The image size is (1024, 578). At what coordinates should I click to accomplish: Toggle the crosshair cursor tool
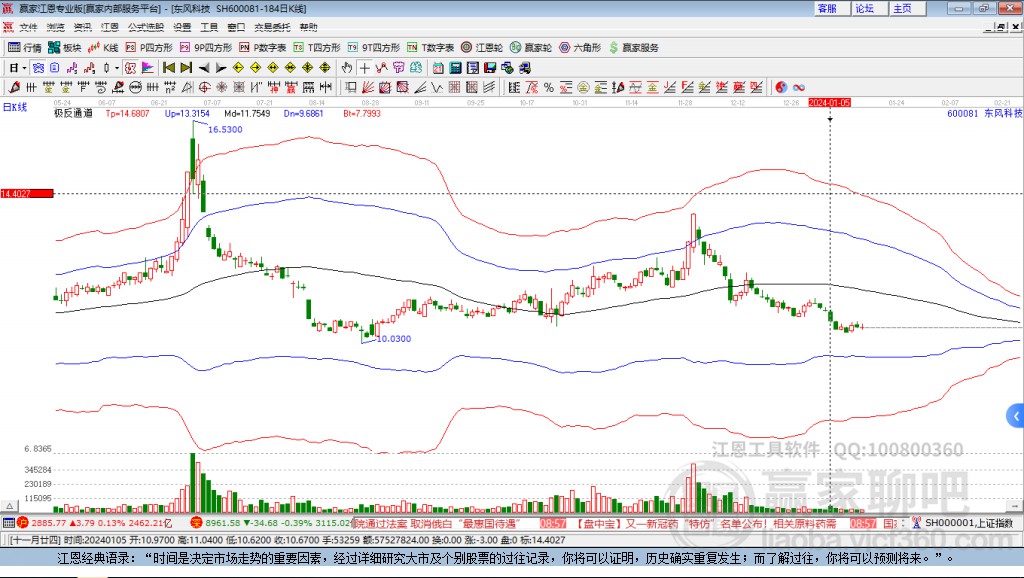click(365, 68)
